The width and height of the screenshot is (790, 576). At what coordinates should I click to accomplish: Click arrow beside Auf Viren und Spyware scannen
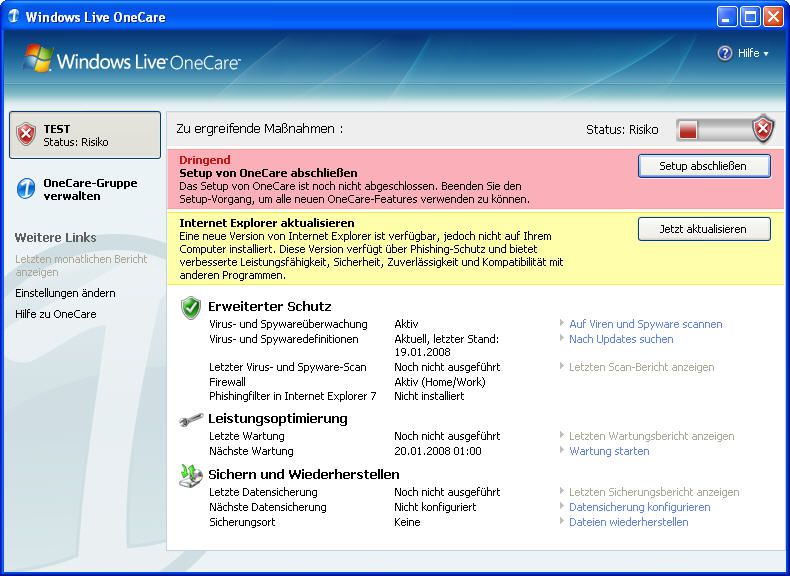tap(562, 323)
